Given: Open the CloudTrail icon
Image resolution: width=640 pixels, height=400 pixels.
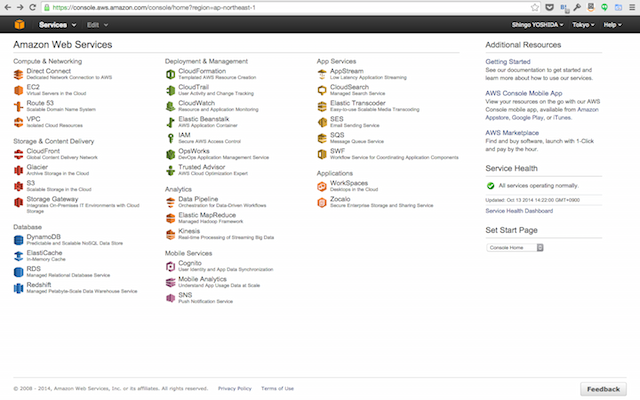Looking at the screenshot, I should (170, 90).
